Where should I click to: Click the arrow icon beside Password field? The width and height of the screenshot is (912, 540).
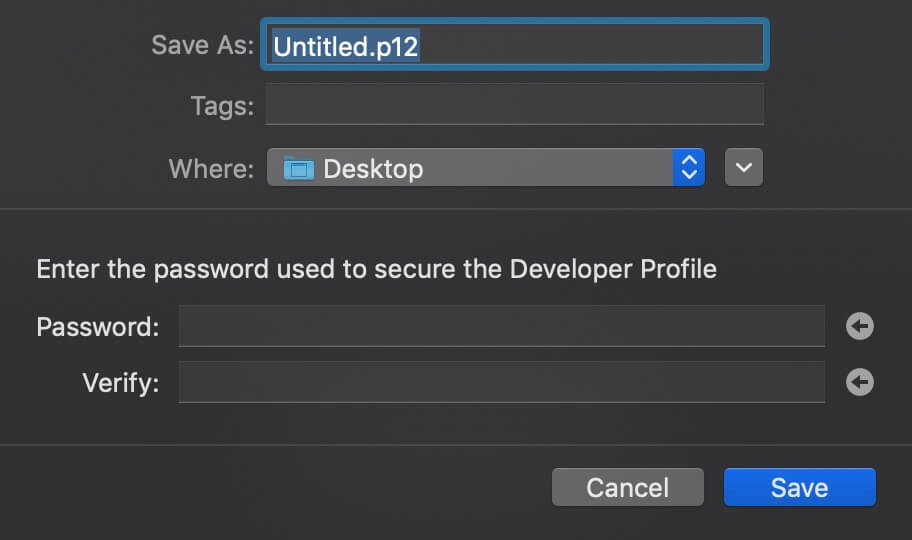point(860,326)
